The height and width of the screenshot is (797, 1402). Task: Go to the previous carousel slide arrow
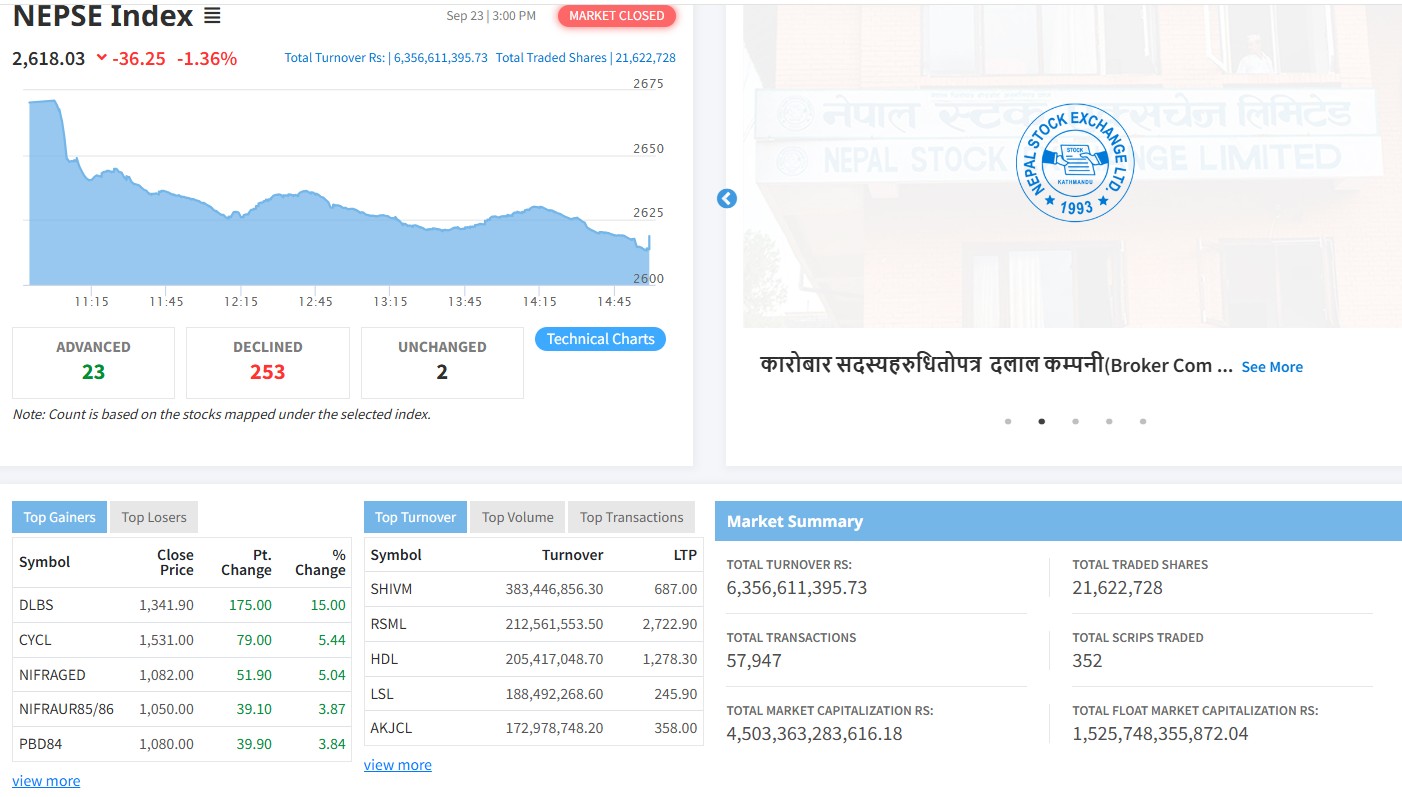[x=727, y=199]
